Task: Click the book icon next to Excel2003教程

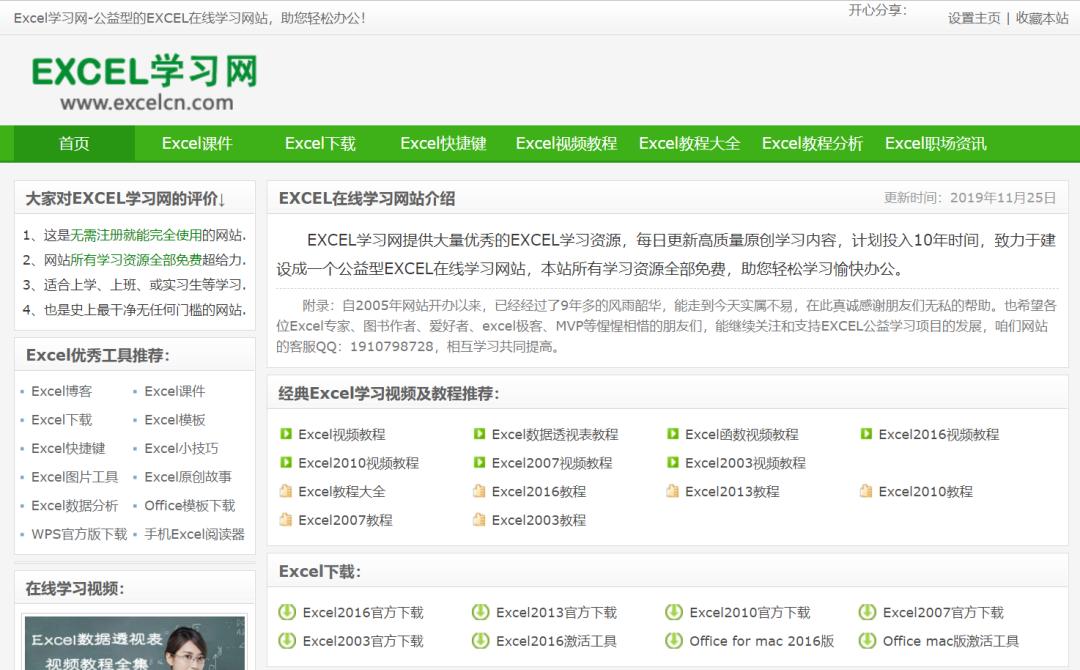Action: pos(478,520)
